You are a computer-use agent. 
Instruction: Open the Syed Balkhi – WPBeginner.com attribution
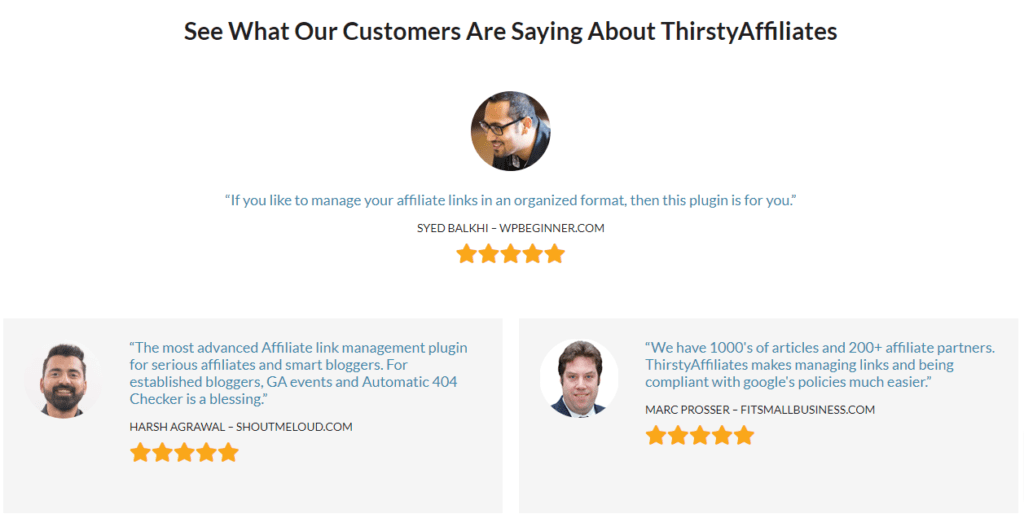[x=510, y=228]
